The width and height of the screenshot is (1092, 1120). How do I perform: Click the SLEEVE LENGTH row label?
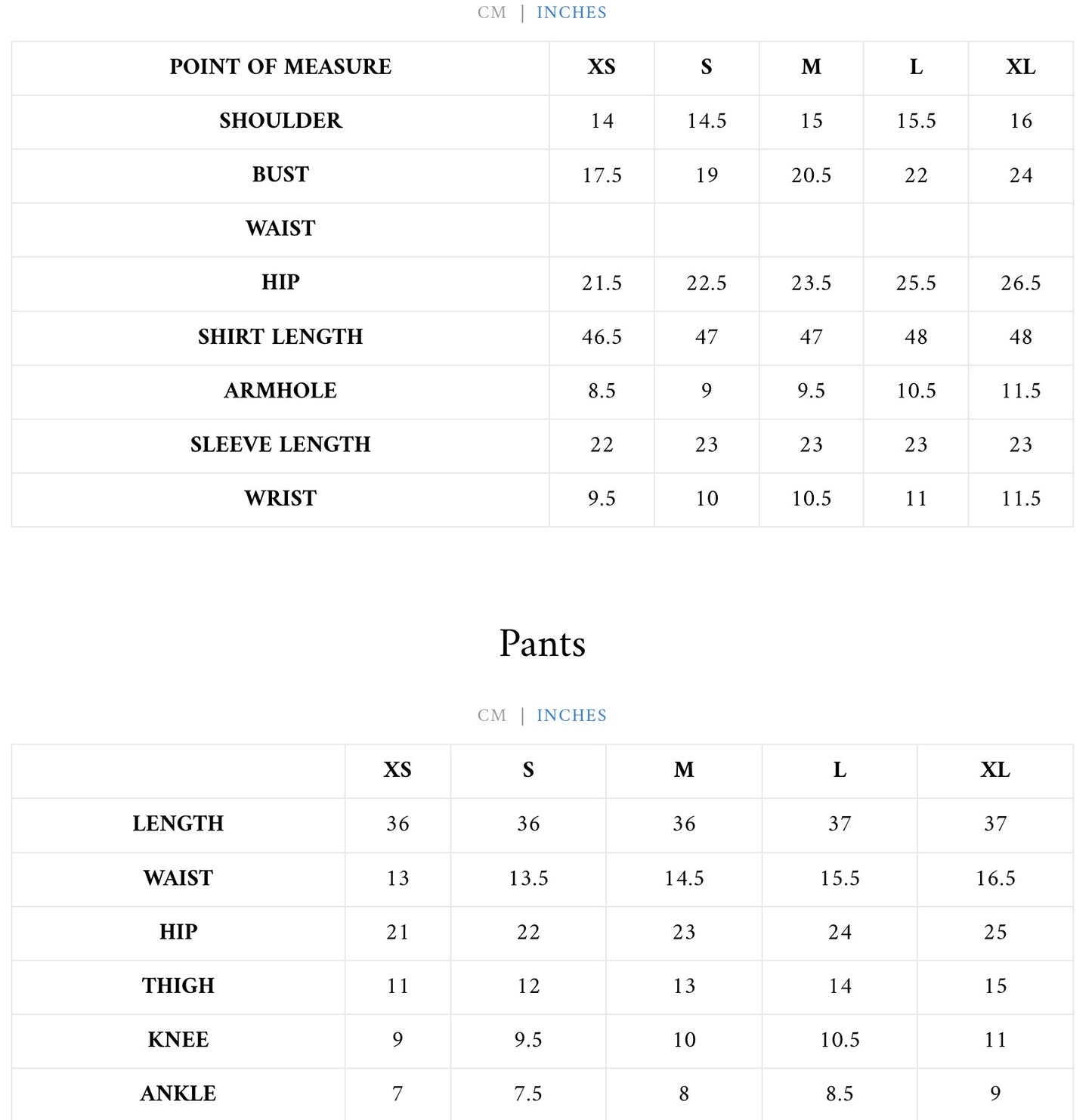(x=280, y=444)
